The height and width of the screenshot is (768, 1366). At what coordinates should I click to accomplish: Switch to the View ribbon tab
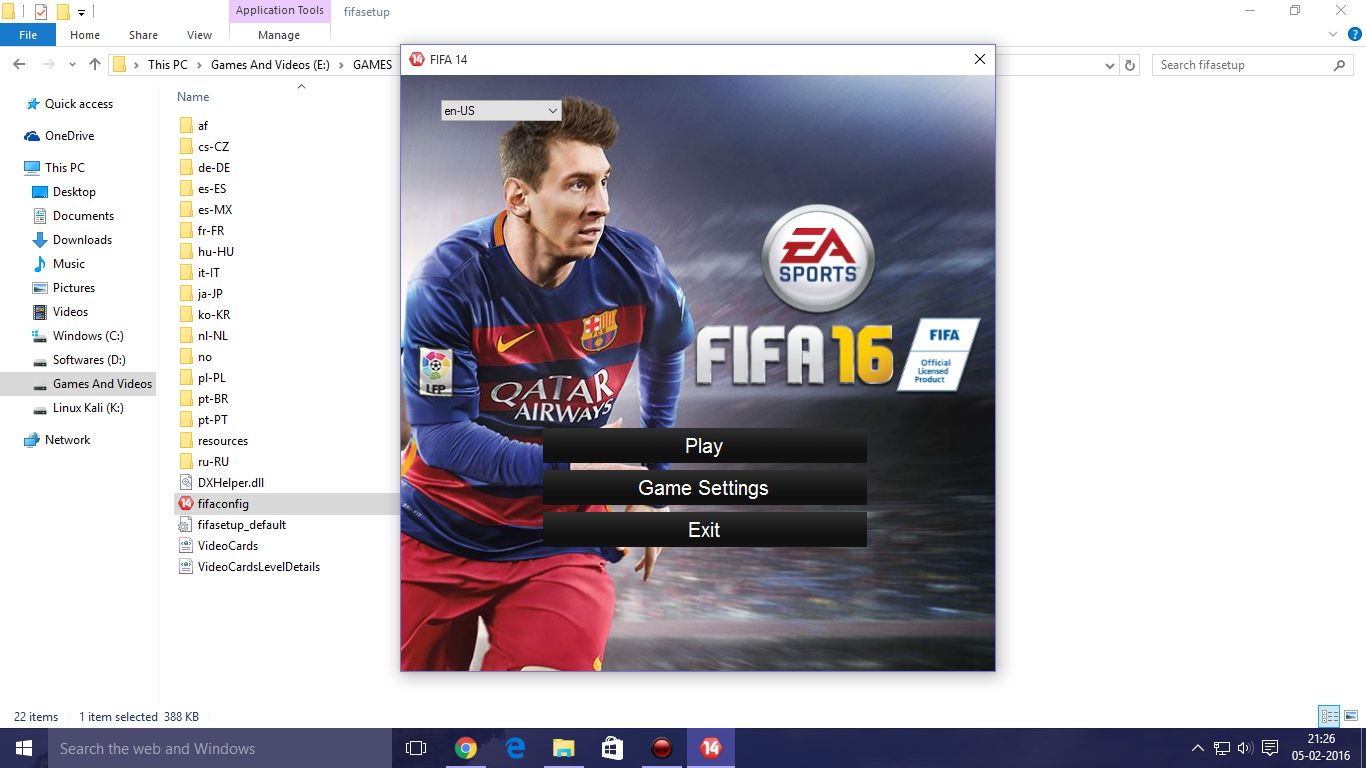(199, 35)
